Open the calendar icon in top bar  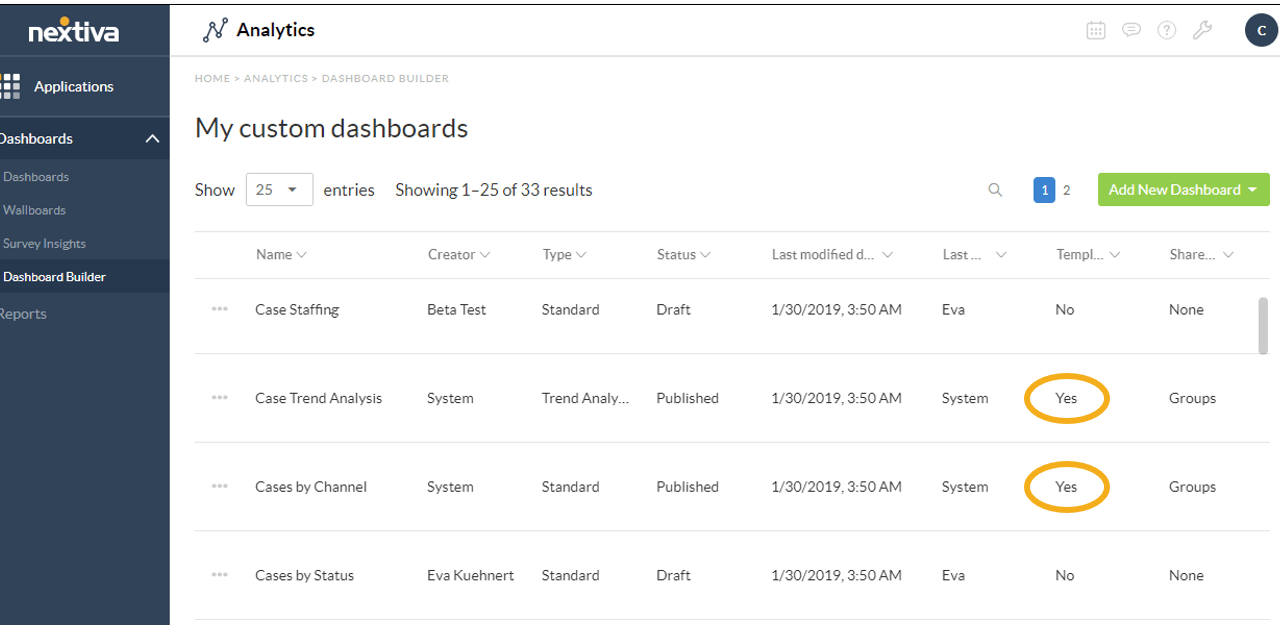click(1096, 30)
